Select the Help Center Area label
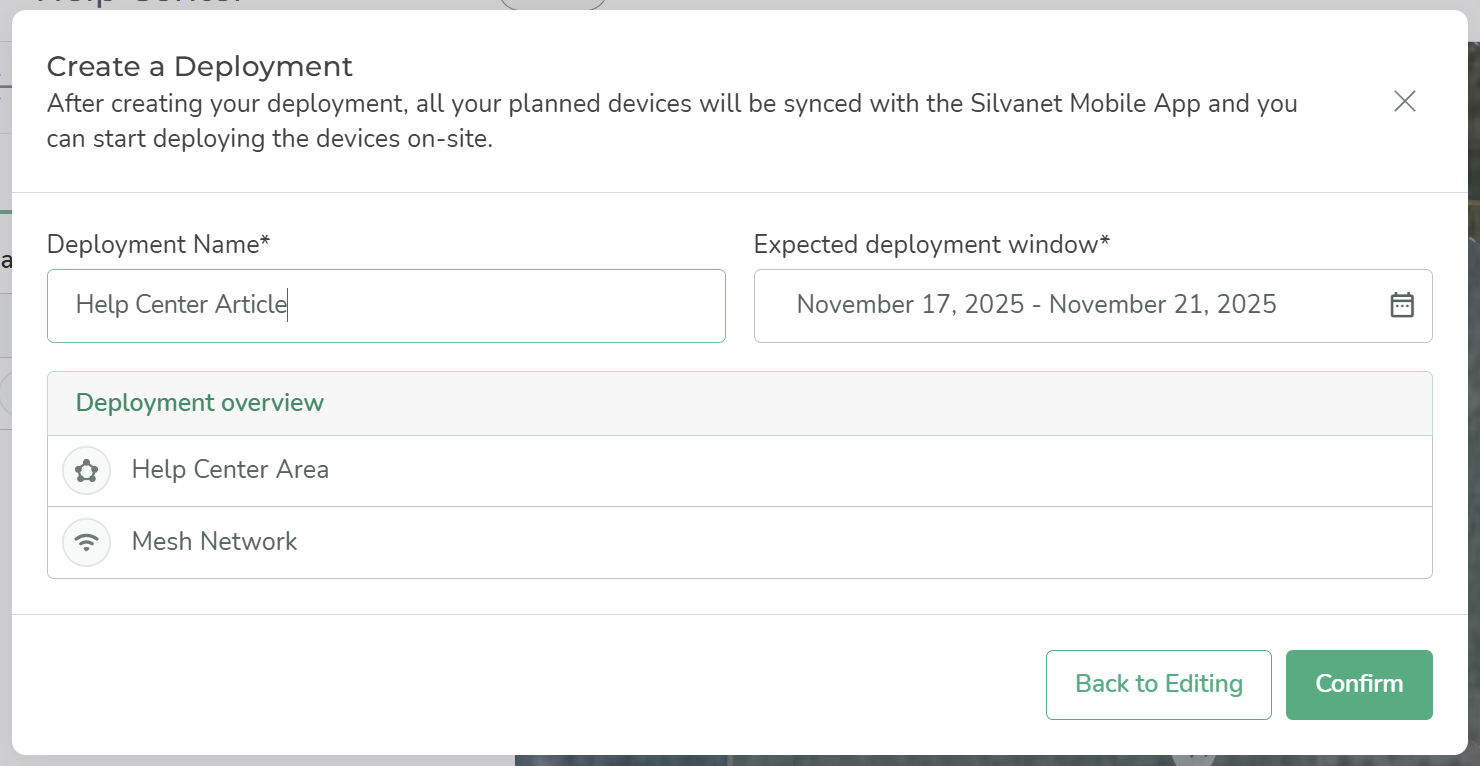 pos(230,470)
